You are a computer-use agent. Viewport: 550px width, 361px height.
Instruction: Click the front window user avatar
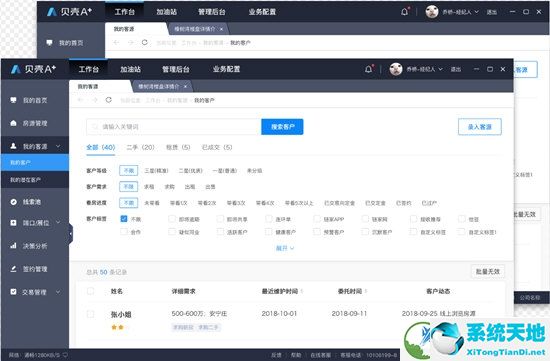click(396, 69)
